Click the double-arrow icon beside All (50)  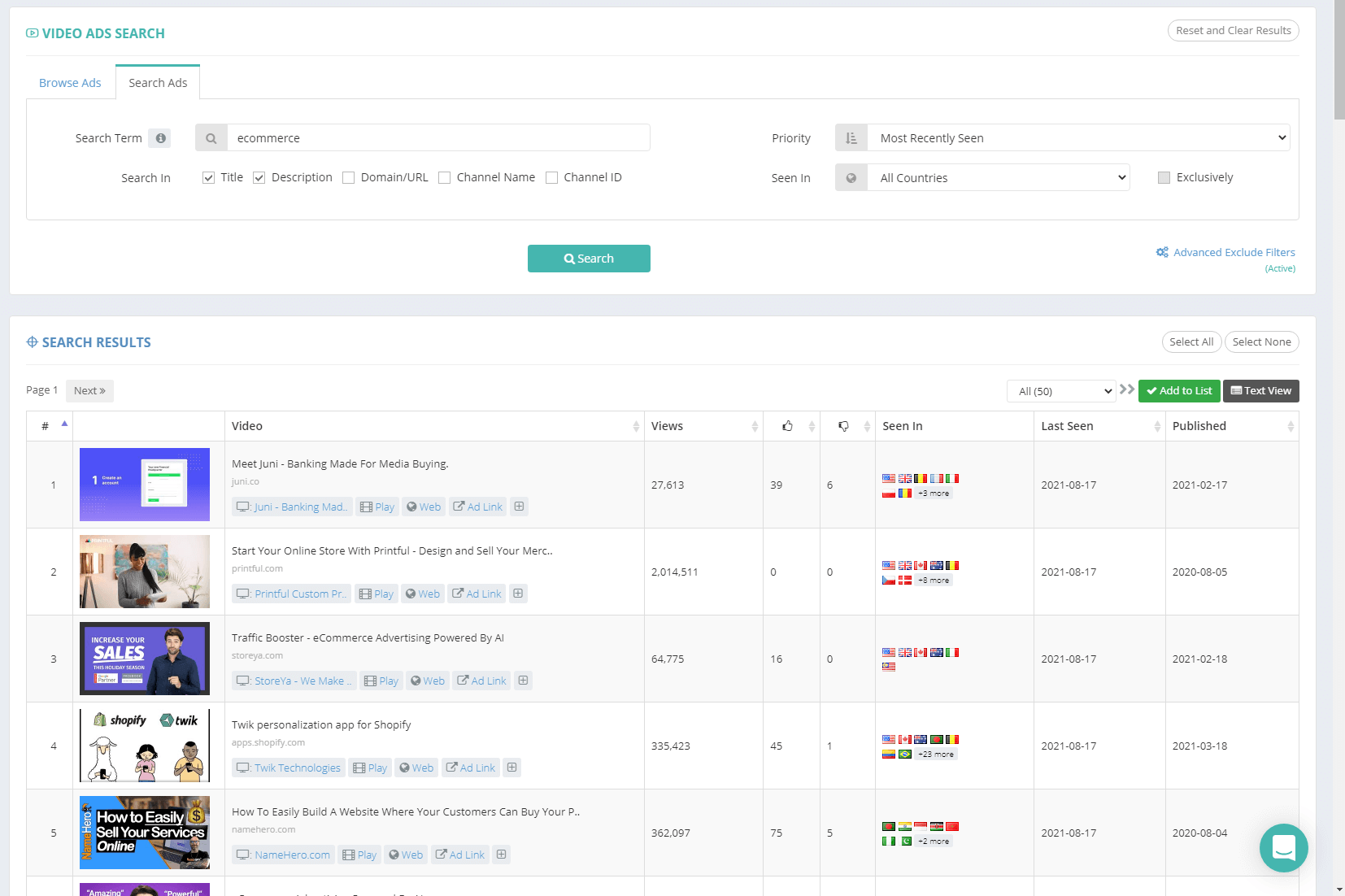coord(1126,389)
